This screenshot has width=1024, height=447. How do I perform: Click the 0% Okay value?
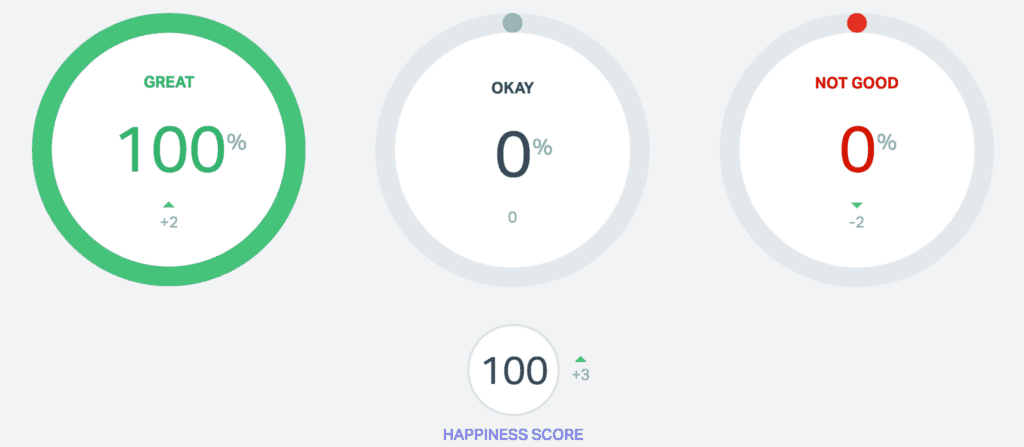coord(524,156)
